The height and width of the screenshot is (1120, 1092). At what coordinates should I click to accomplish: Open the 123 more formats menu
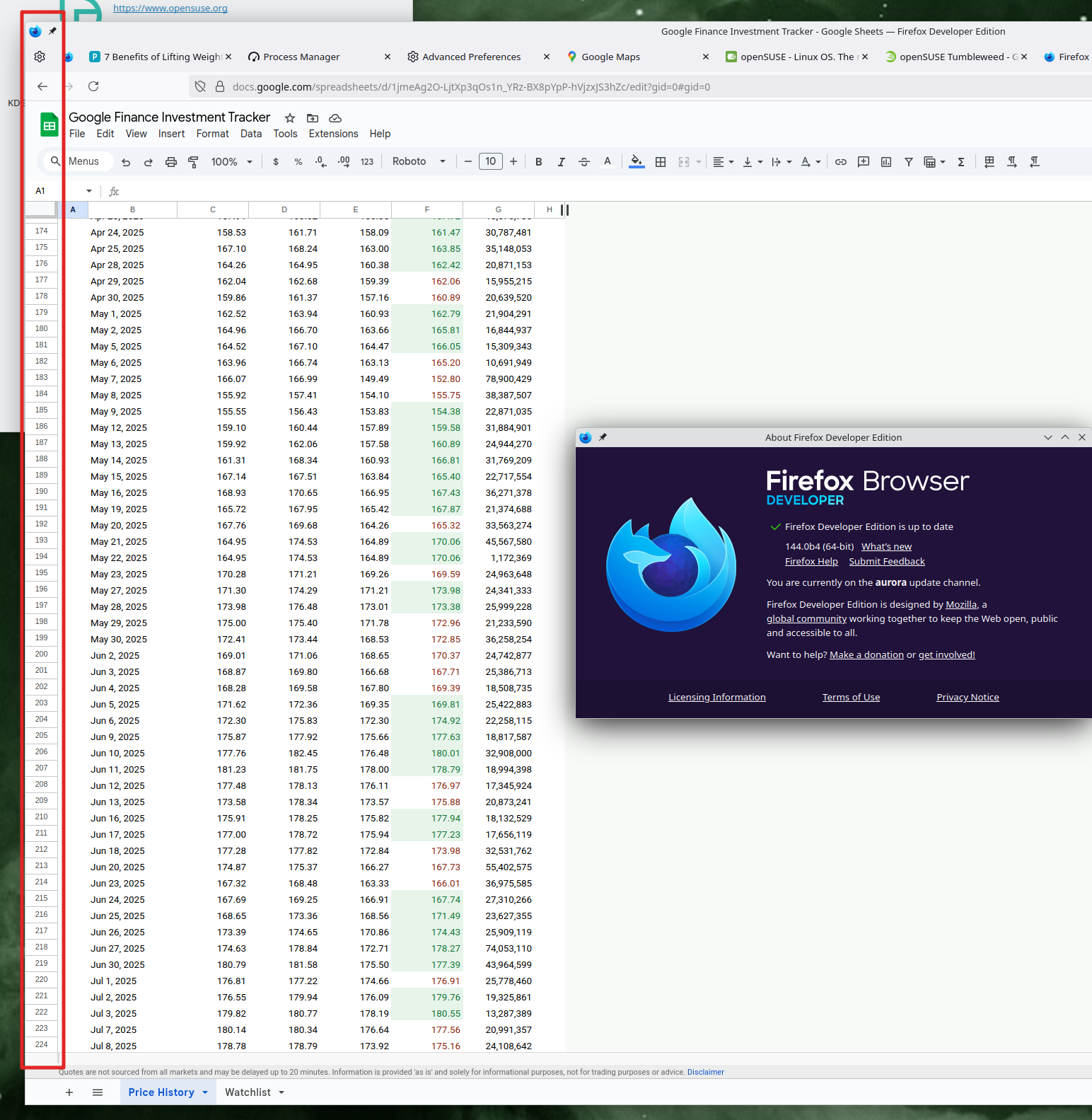[367, 162]
